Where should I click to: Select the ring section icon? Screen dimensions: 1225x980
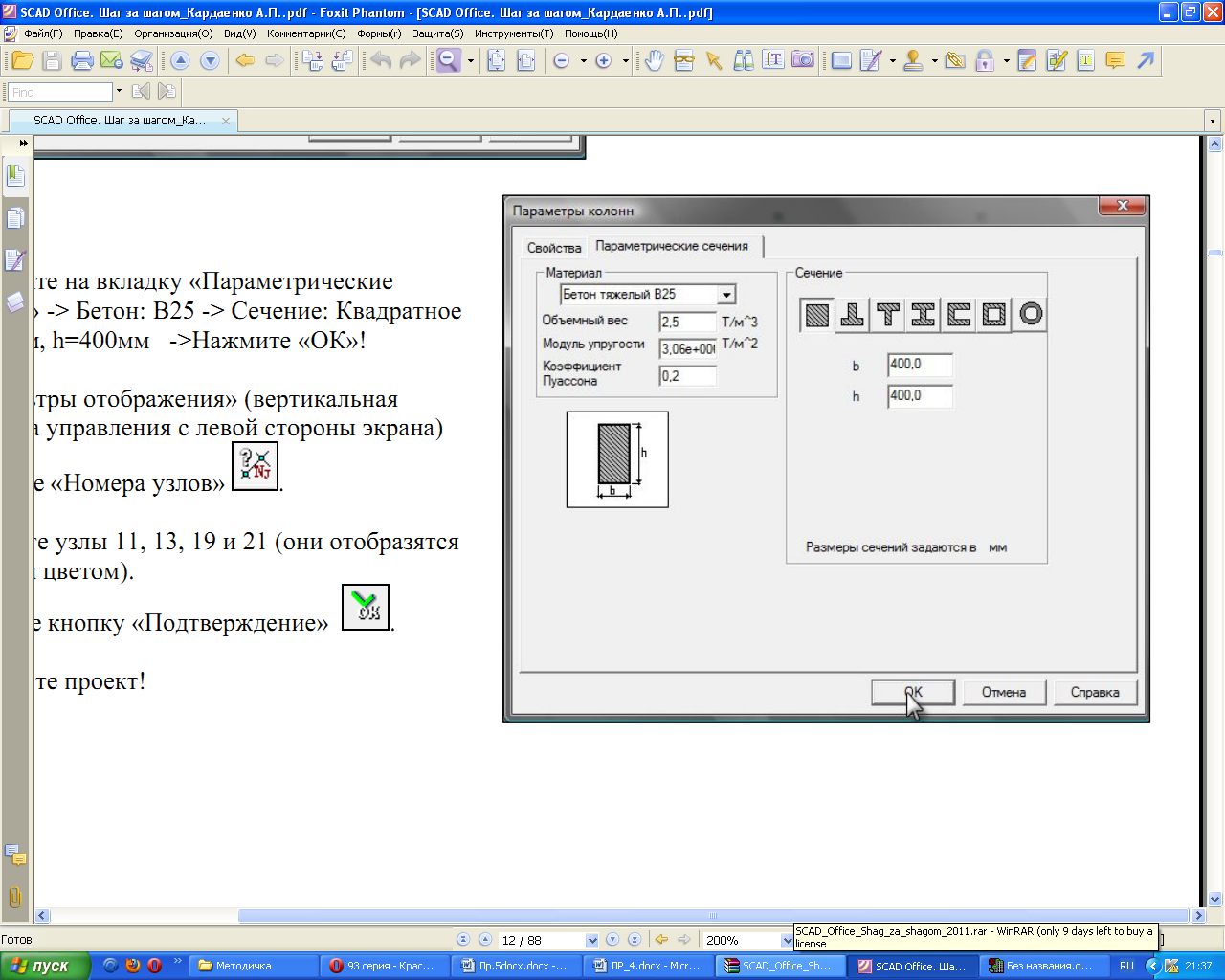(1031, 314)
